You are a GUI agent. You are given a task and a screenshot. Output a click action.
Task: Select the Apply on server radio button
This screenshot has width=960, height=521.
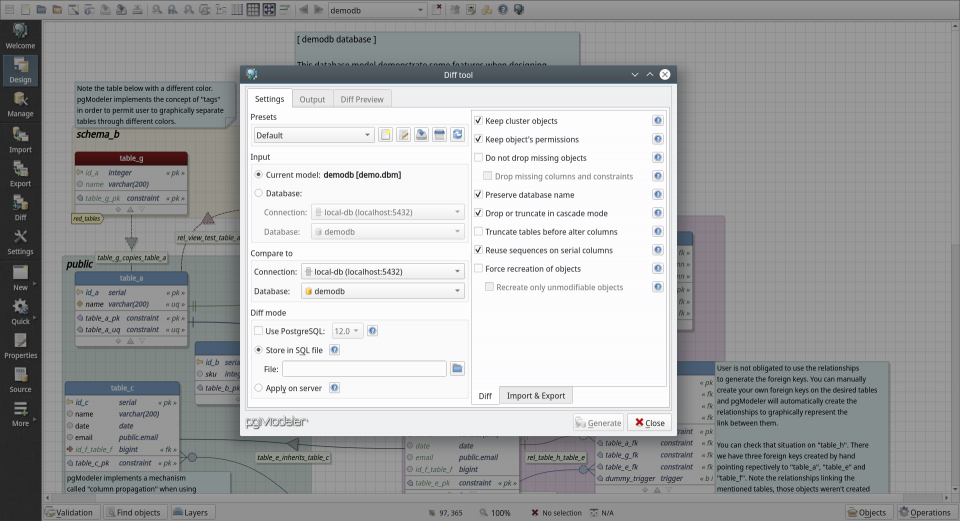tap(259, 388)
